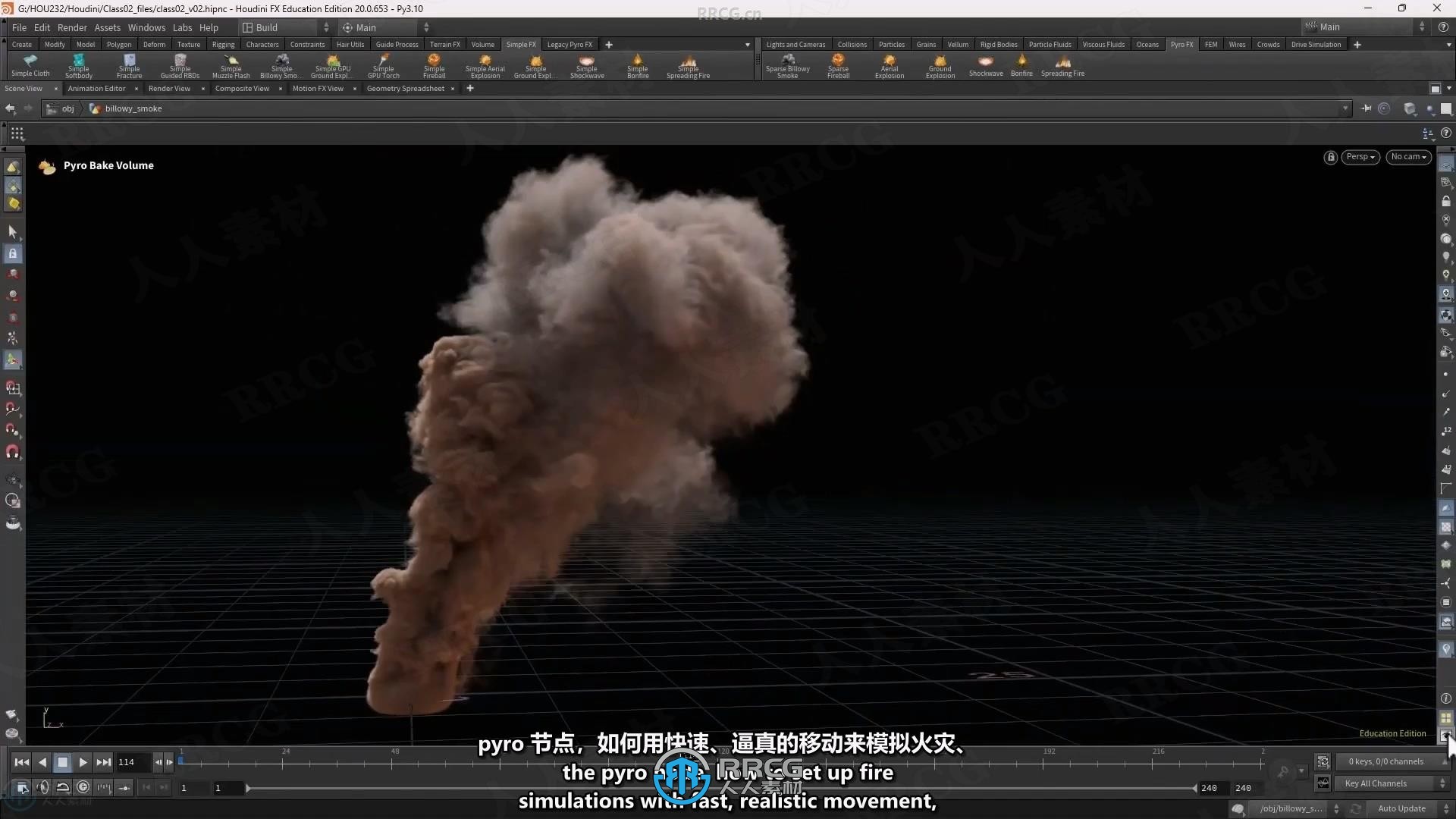Select the Simple Fireball shelf tool

[x=434, y=66]
